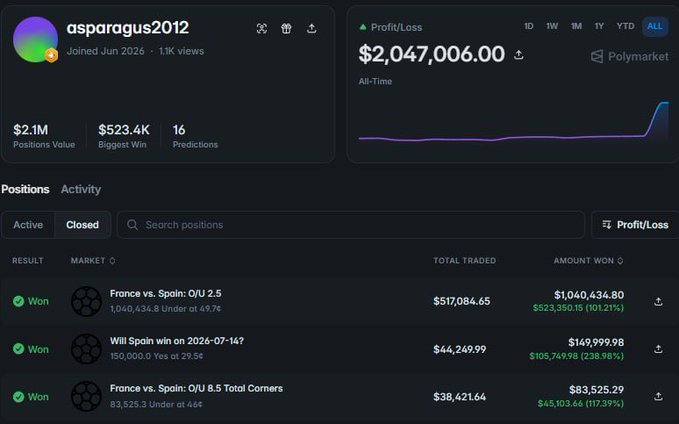Click the $83,525.29 amount won

596,390
